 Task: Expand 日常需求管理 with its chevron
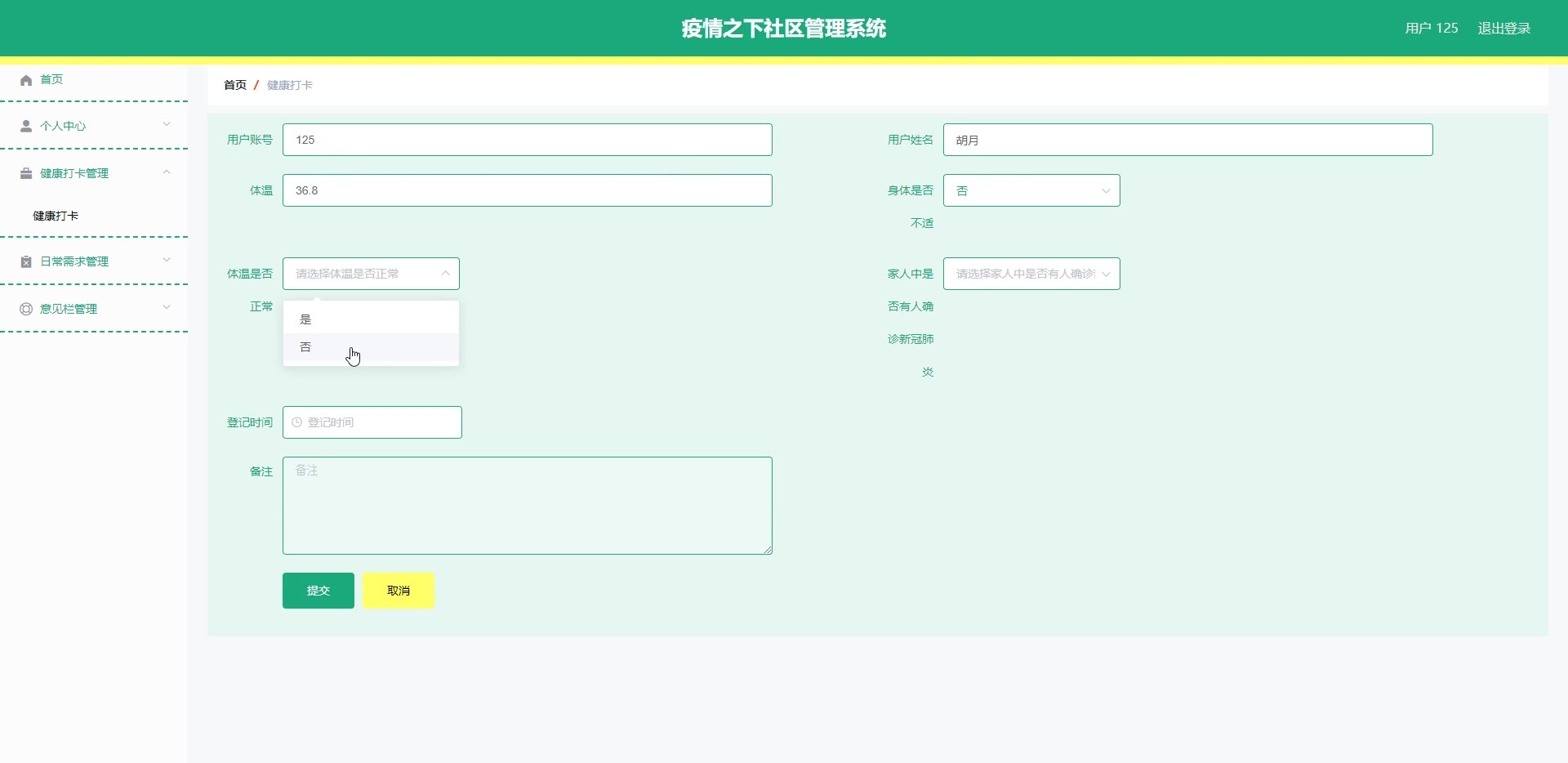pyautogui.click(x=167, y=260)
